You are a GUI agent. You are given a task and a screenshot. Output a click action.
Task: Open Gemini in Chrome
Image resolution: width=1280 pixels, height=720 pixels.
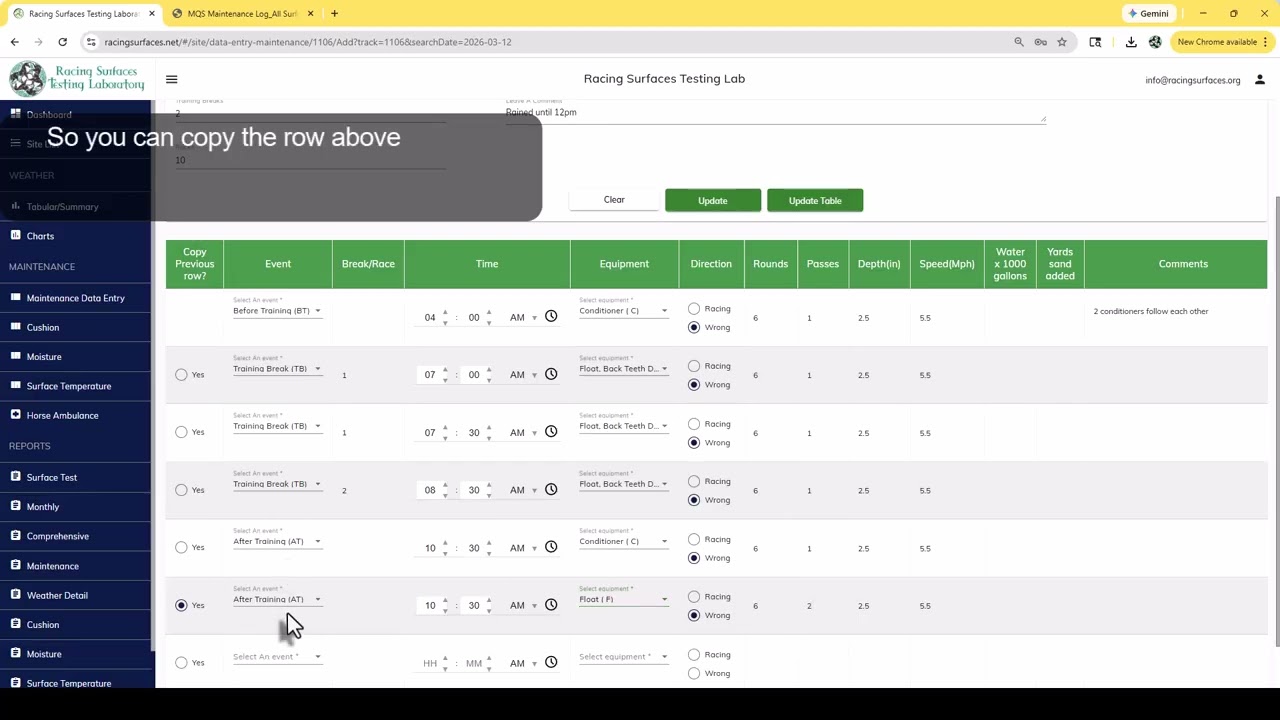pyautogui.click(x=1147, y=14)
